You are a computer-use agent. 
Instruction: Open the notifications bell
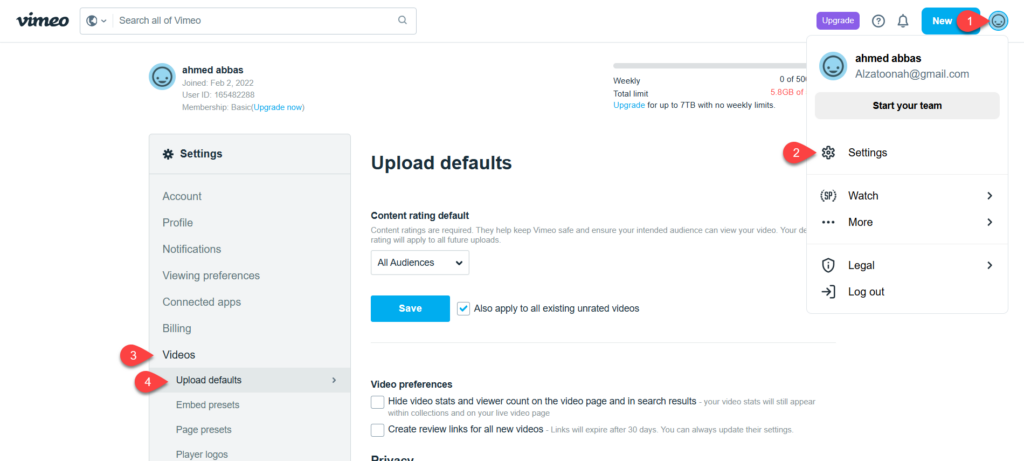(x=903, y=21)
